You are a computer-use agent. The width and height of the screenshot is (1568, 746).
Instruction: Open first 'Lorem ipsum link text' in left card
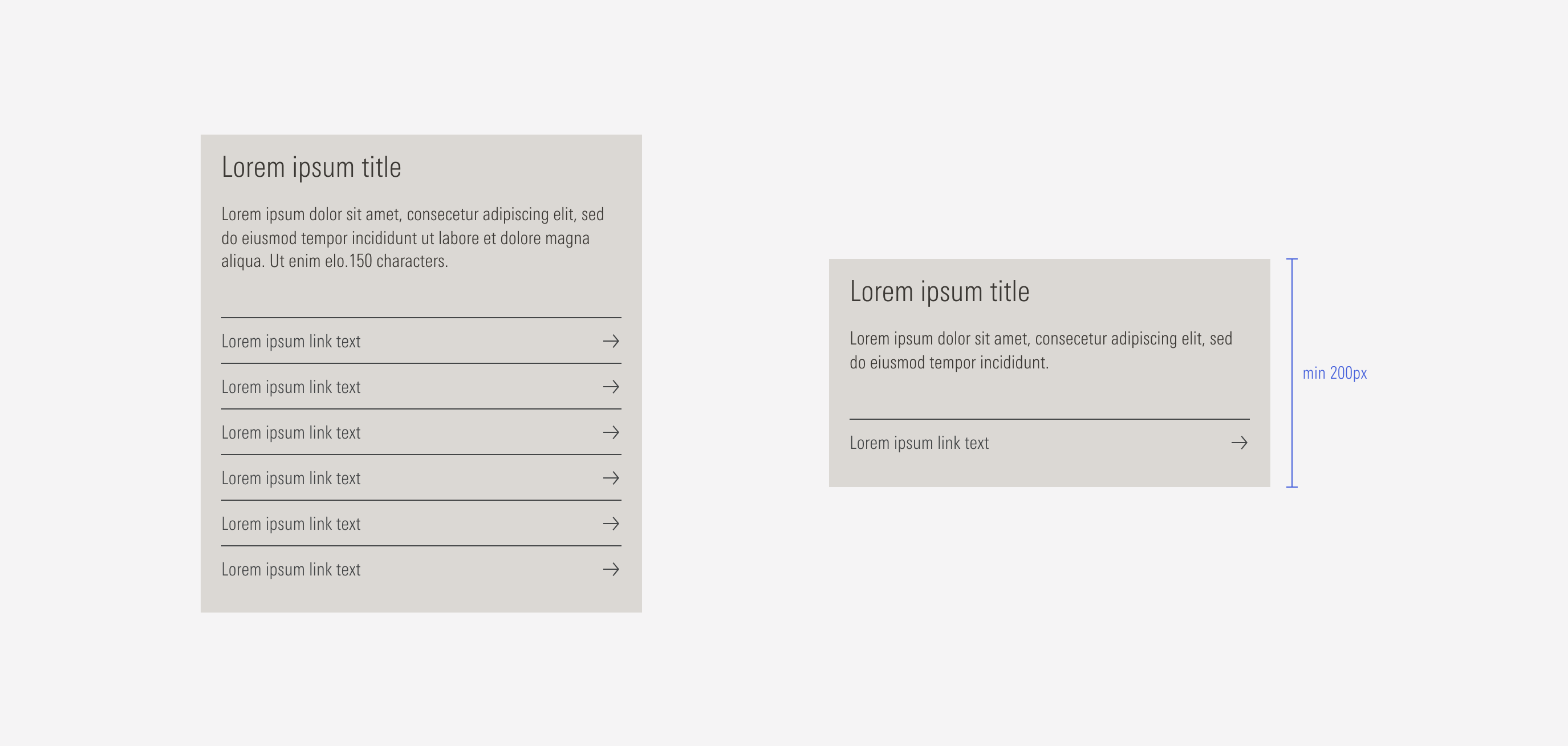point(291,342)
